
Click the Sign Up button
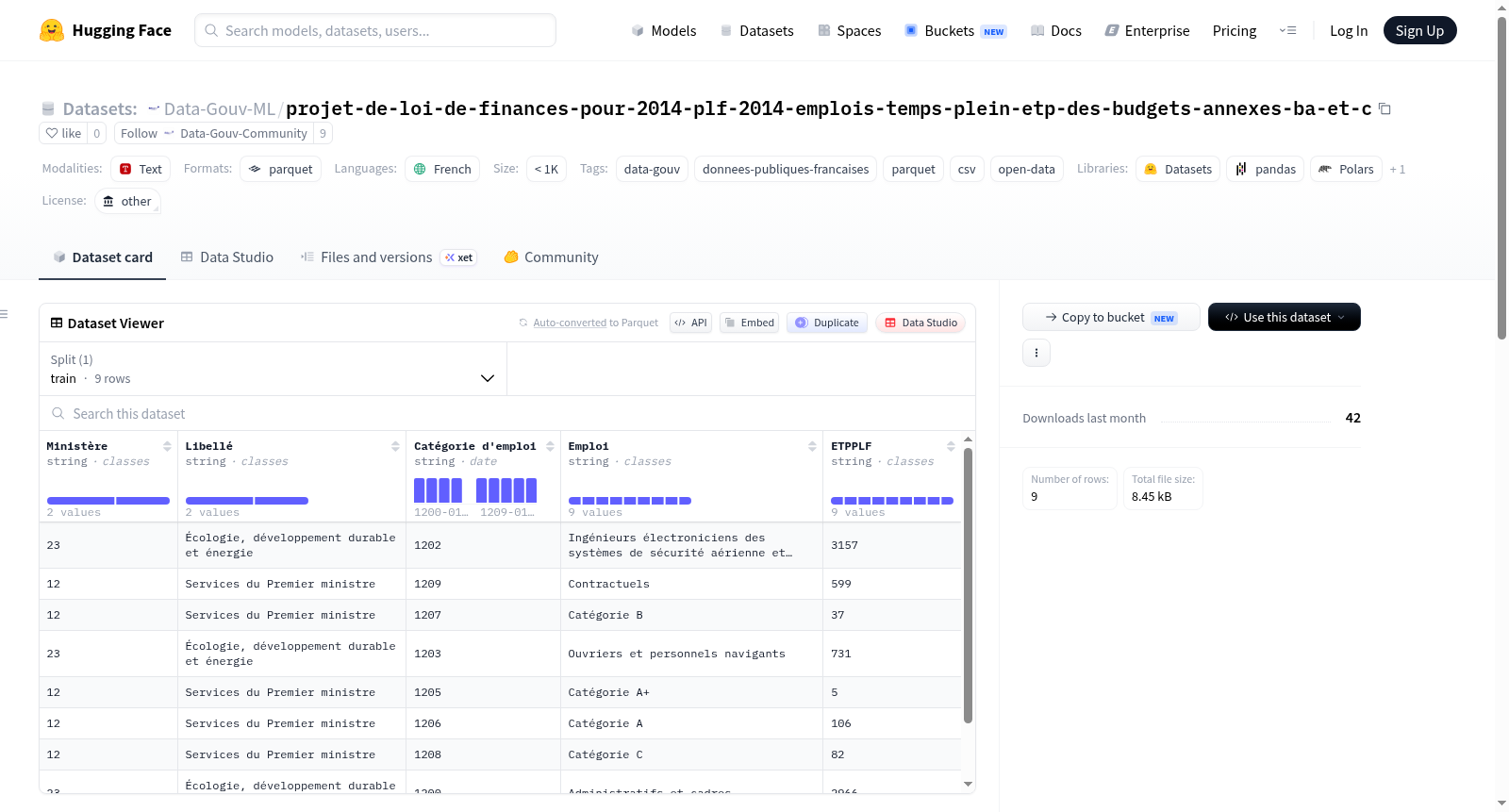tap(1419, 30)
